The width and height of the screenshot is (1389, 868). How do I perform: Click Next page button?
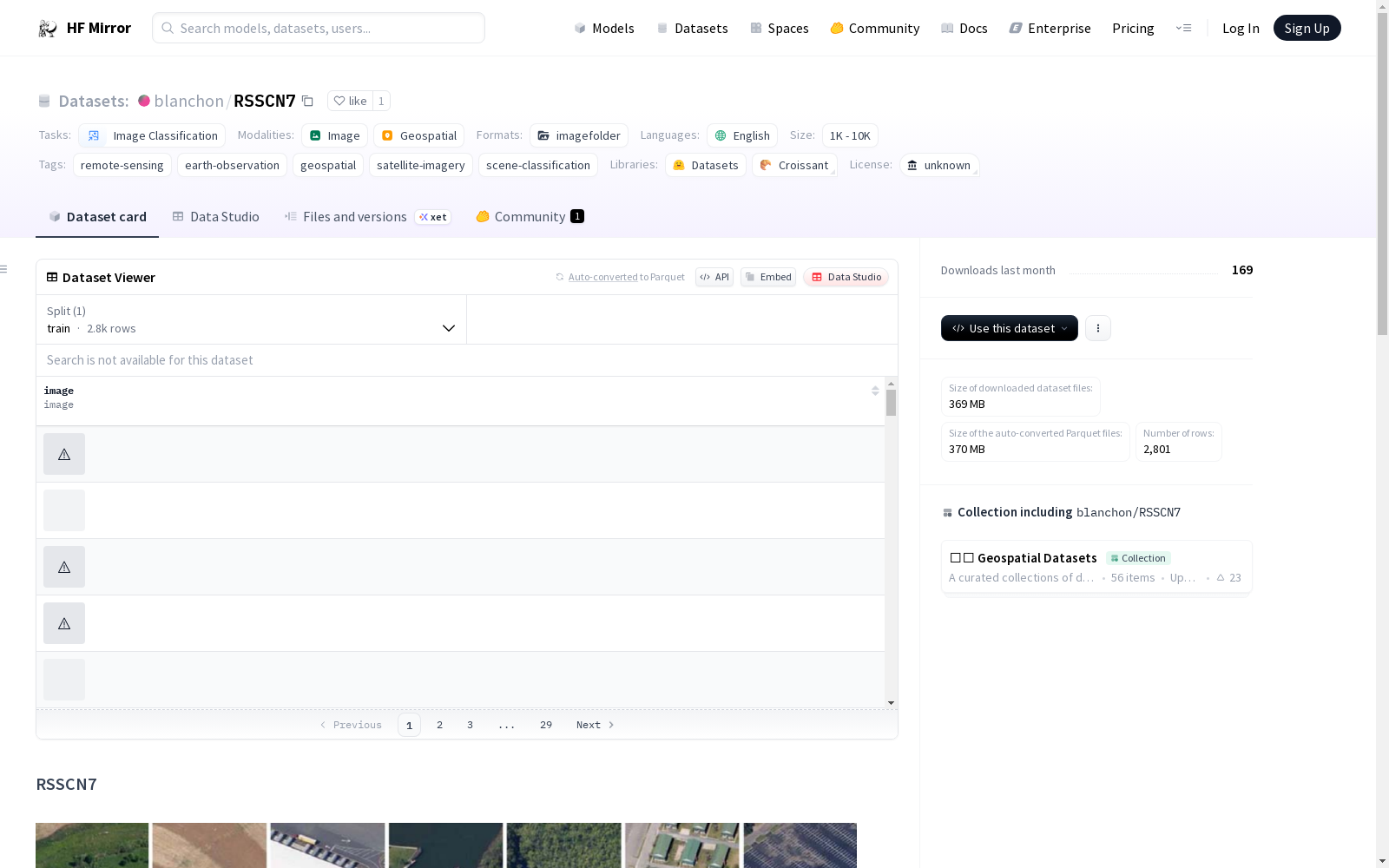tap(596, 725)
